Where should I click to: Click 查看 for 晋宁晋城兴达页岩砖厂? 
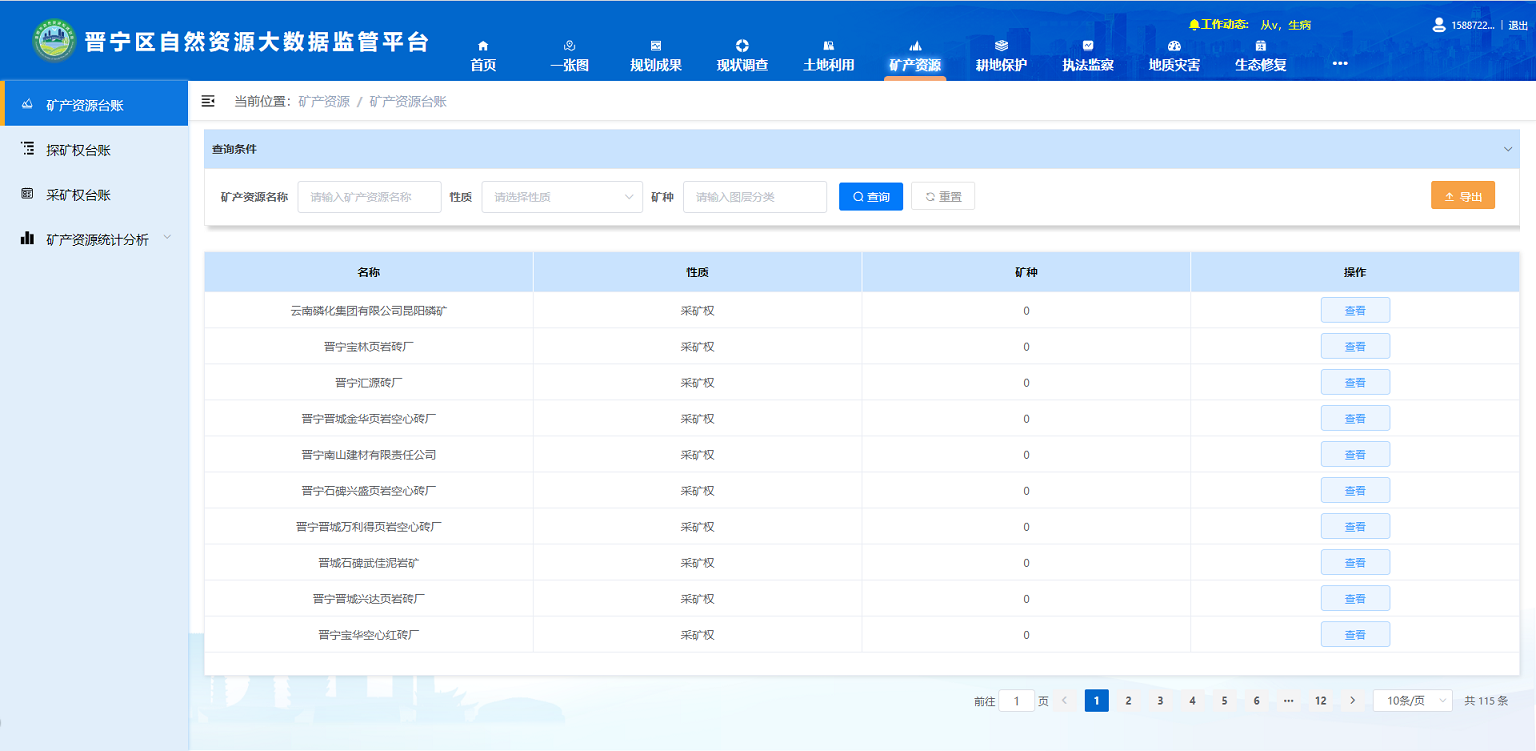(x=1355, y=598)
